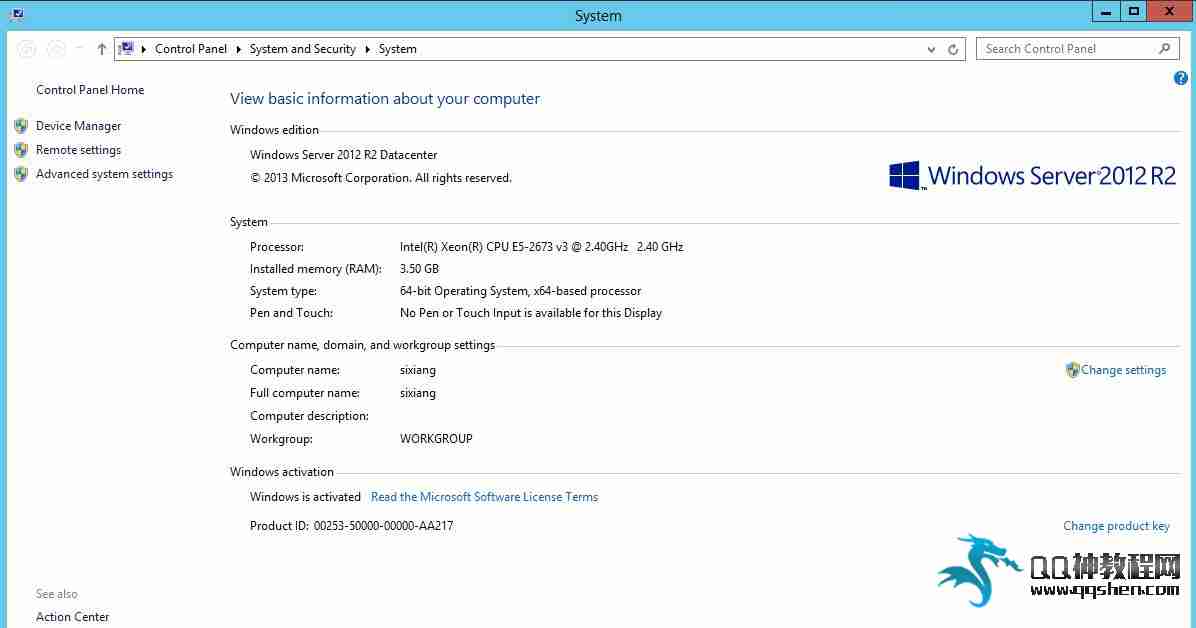Click the 2013 Microsoft Corporation copyright text

[x=381, y=178]
